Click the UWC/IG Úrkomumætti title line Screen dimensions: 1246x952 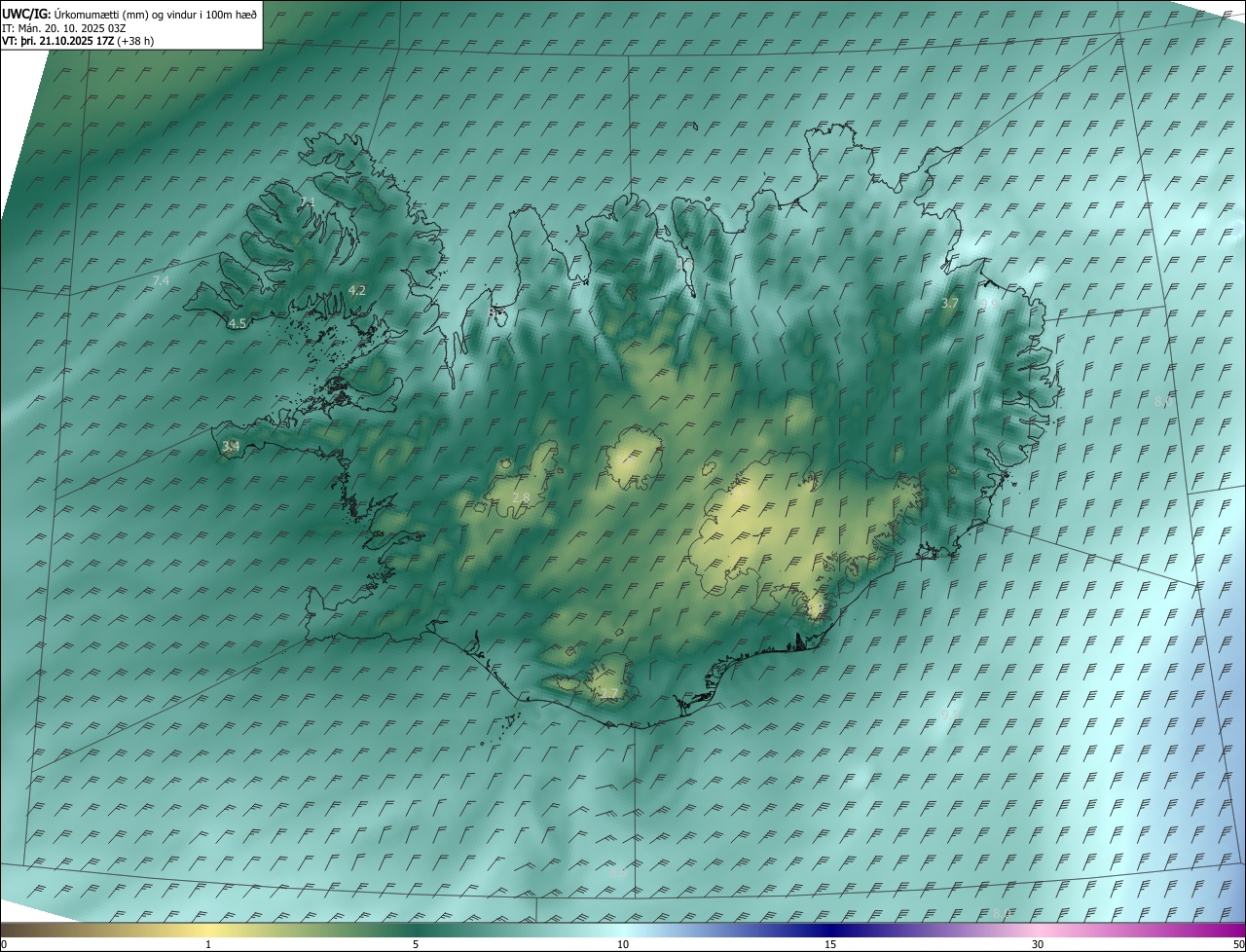pos(129,15)
